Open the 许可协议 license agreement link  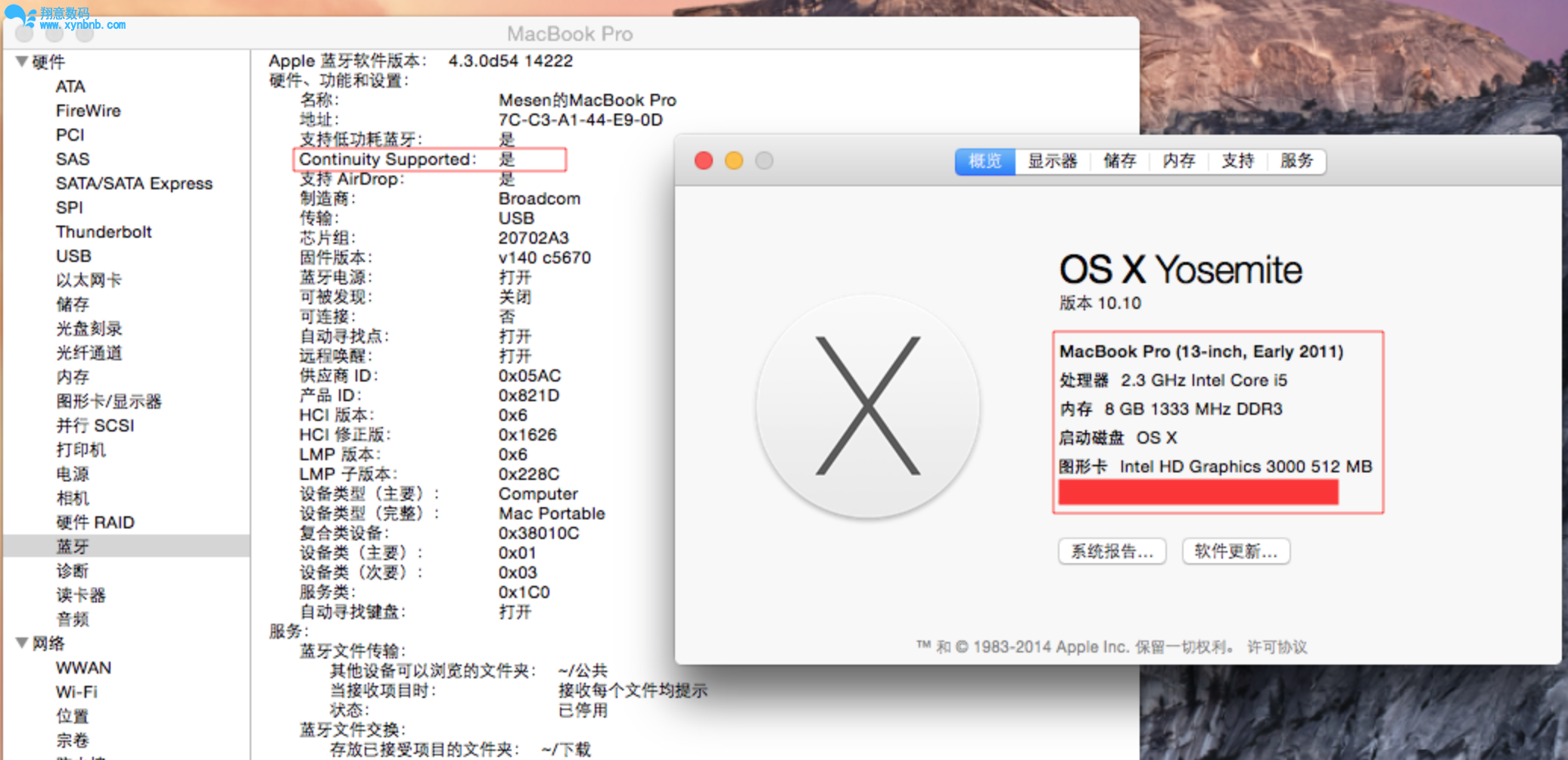point(1277,647)
